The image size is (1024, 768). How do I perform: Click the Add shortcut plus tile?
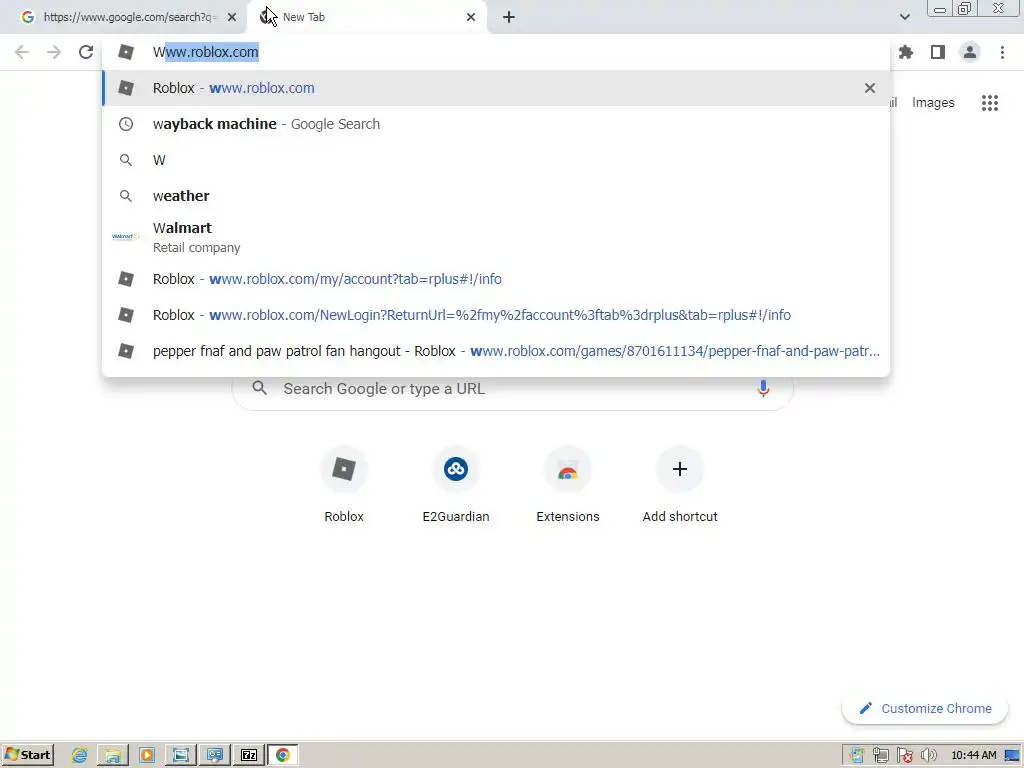[x=680, y=484]
